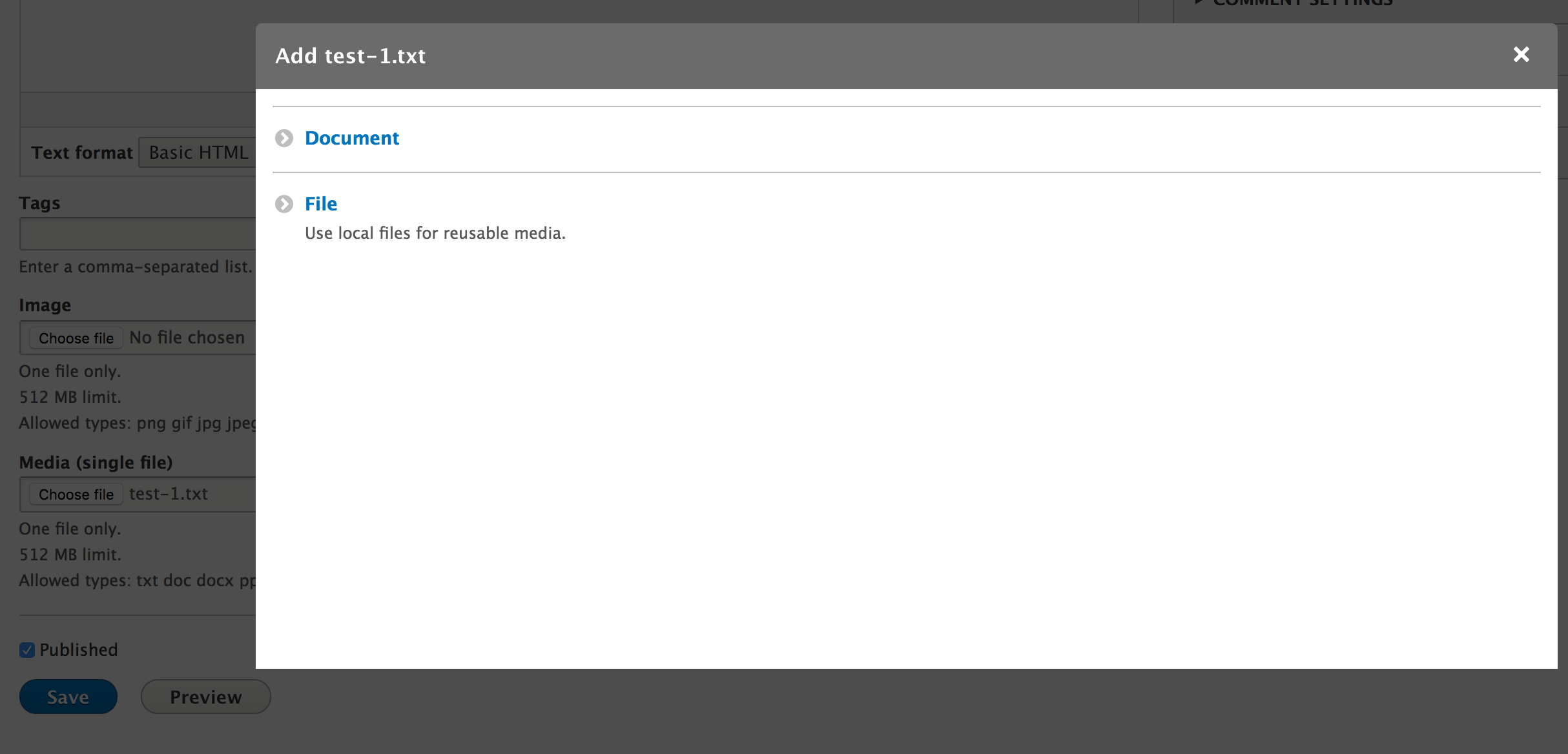This screenshot has width=1568, height=754.
Task: Click the arrow icon beside Document
Action: pyautogui.click(x=284, y=138)
